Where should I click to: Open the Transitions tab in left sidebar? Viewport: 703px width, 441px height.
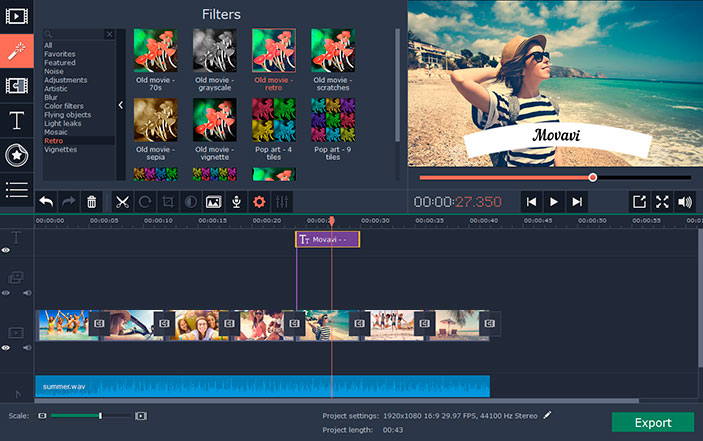pos(17,86)
